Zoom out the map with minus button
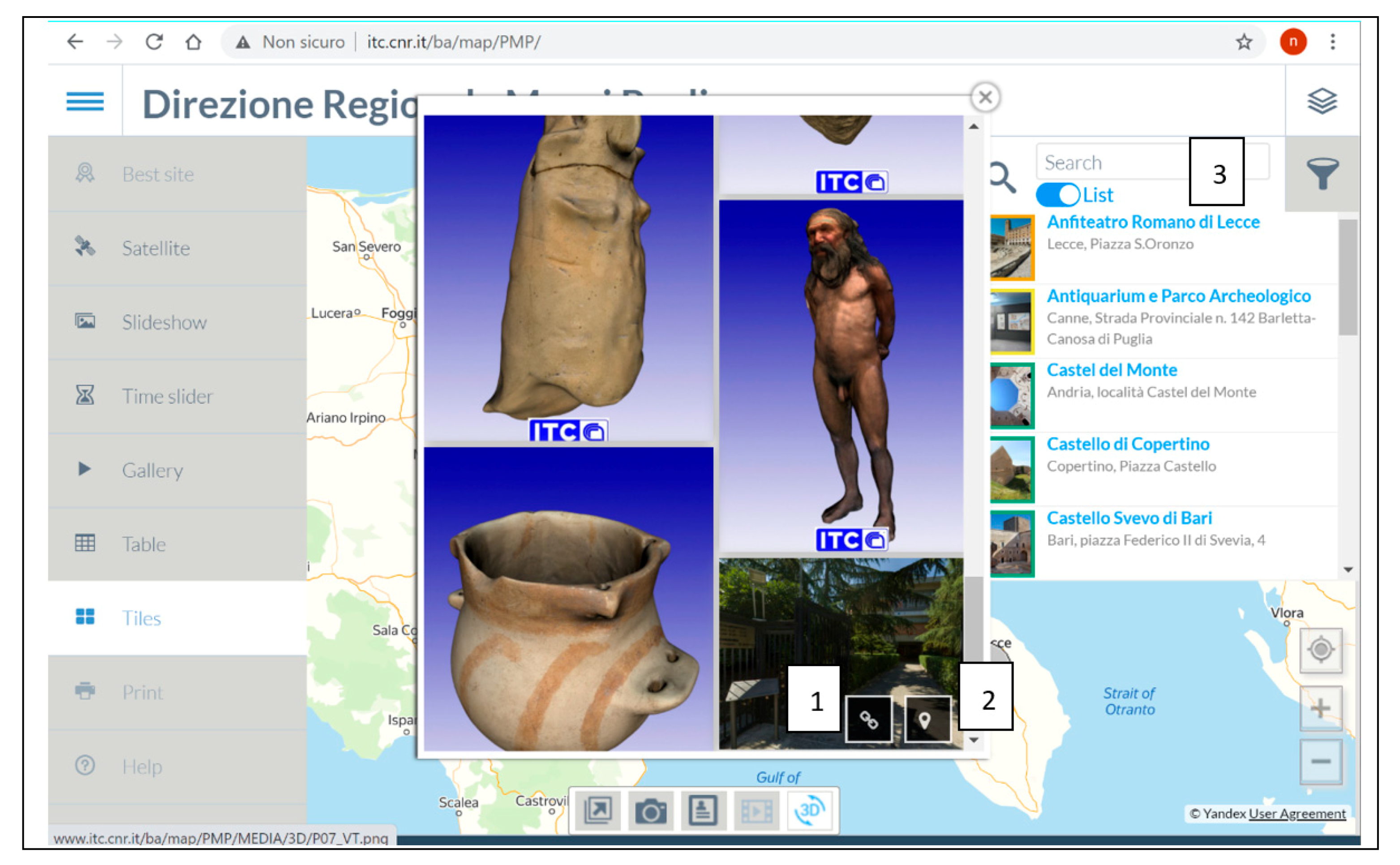 tap(1320, 762)
